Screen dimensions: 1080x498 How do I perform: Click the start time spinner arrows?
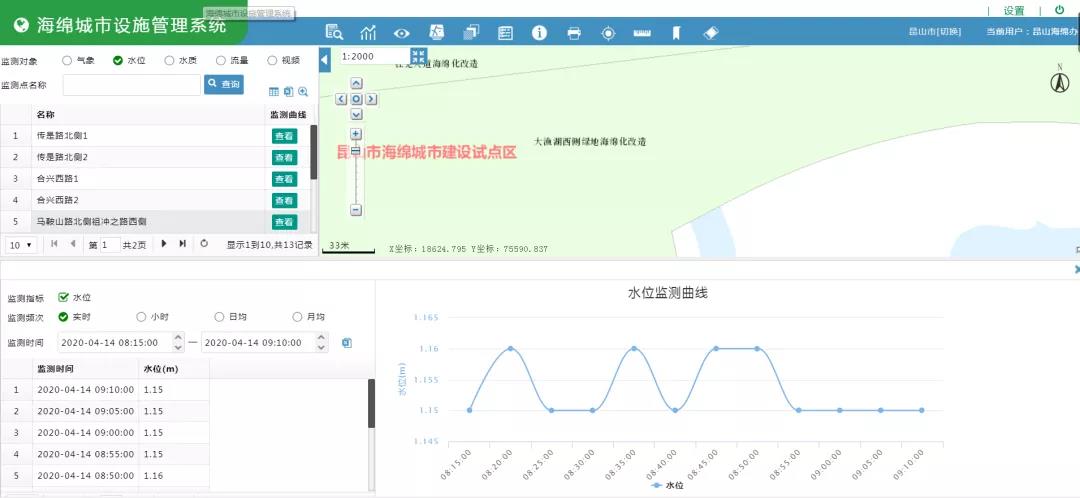(x=178, y=342)
